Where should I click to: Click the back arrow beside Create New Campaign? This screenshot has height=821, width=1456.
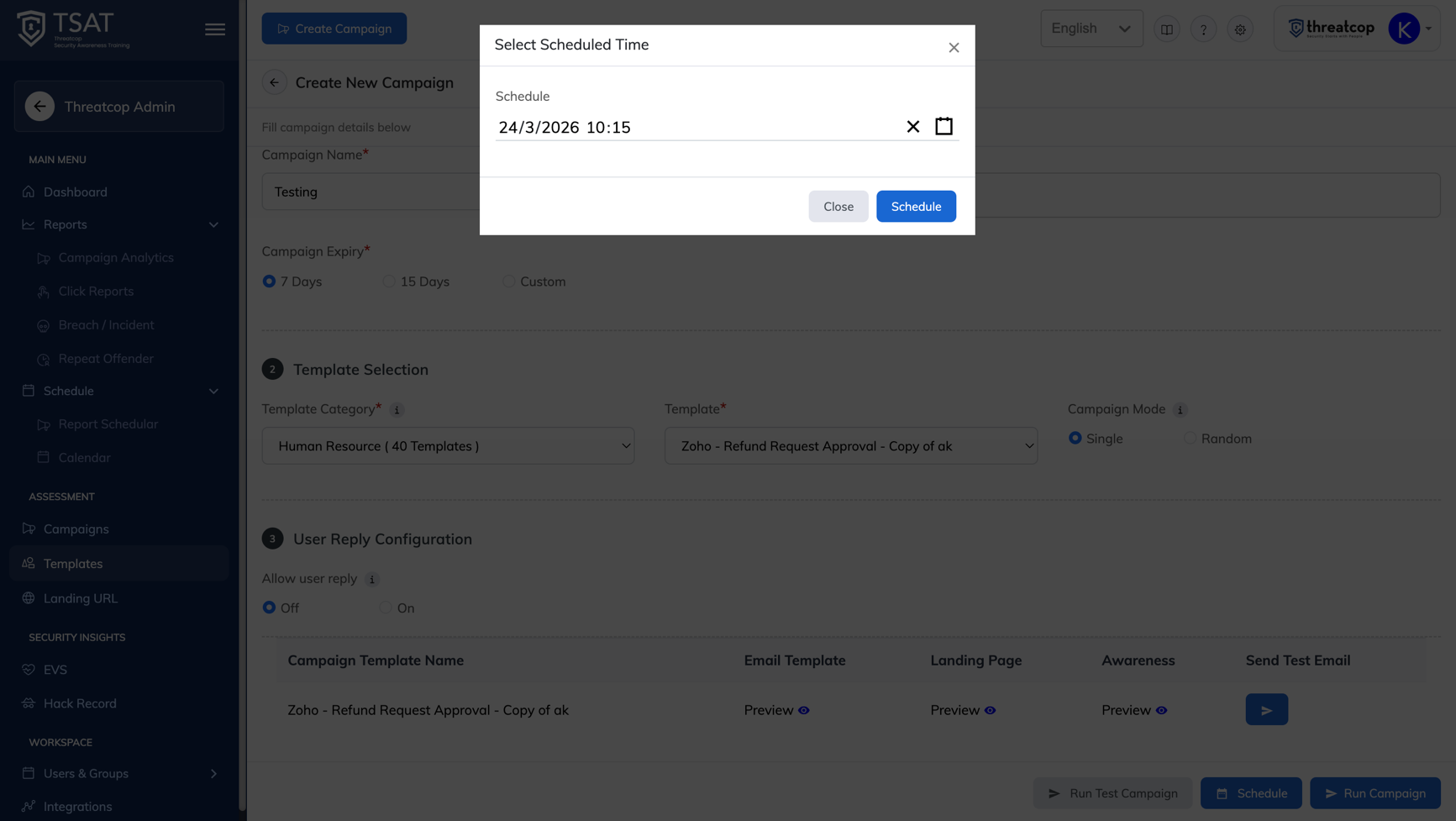coord(274,82)
